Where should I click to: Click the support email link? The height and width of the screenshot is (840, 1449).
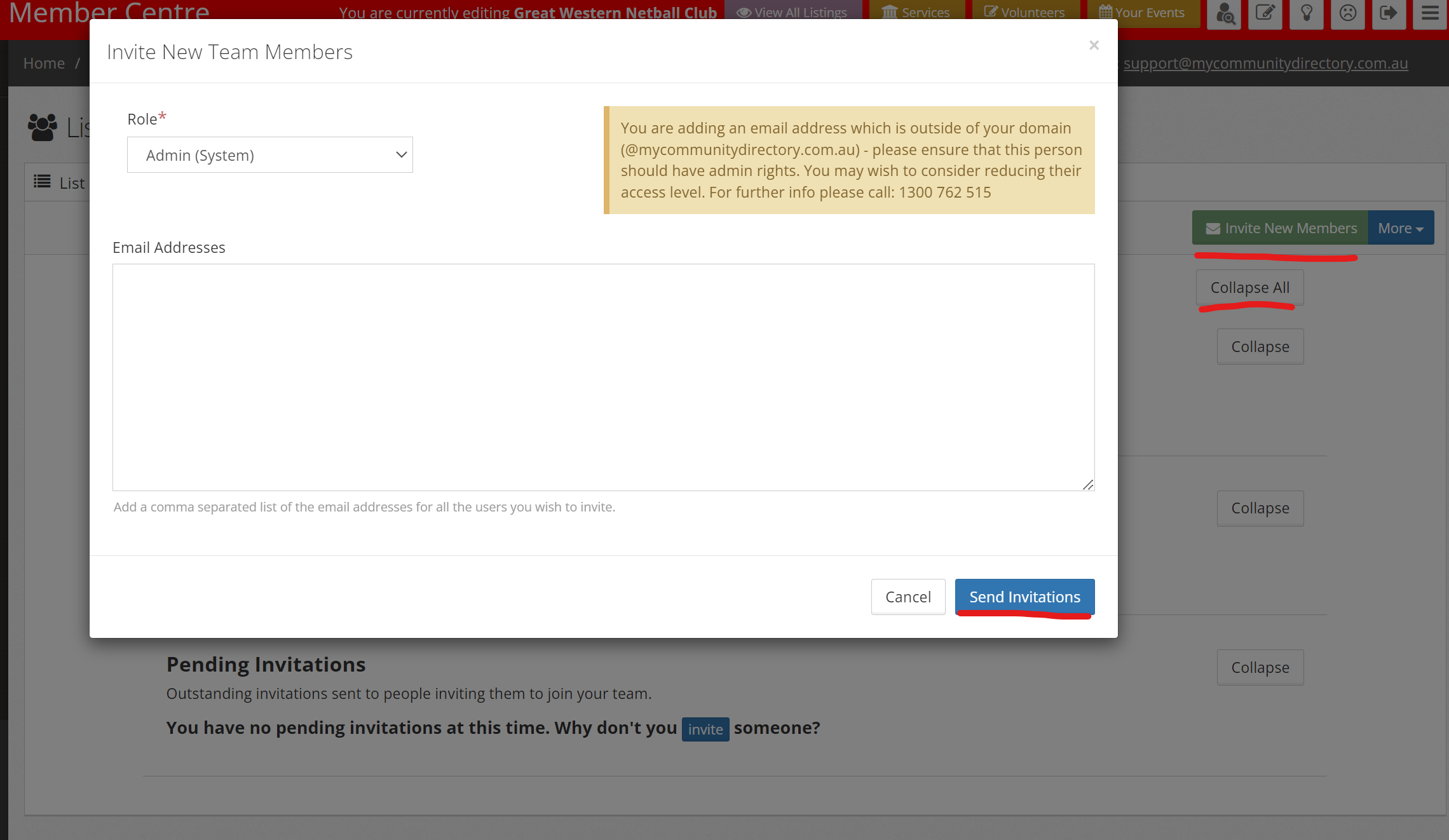click(x=1265, y=64)
